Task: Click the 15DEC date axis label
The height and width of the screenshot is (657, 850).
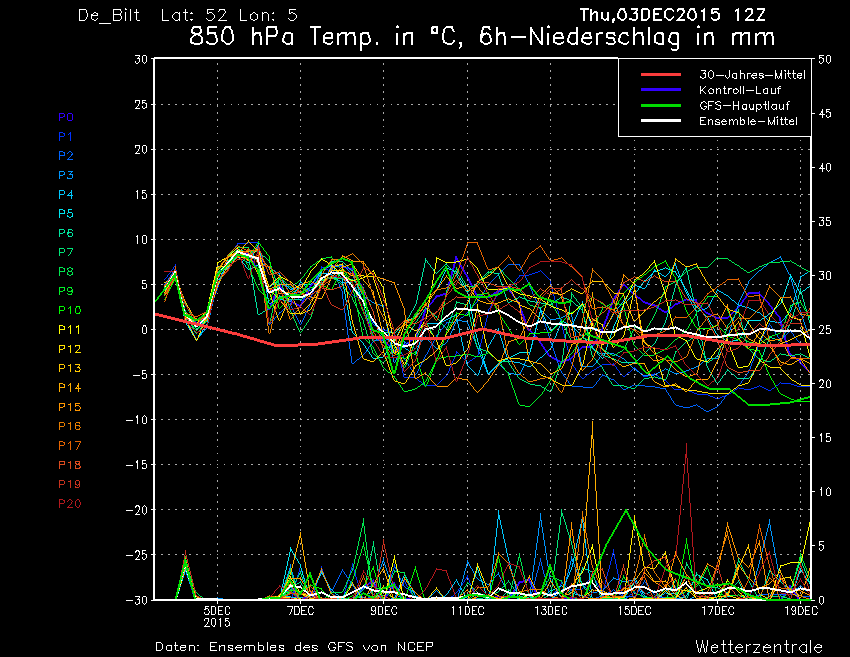Action: point(634,611)
